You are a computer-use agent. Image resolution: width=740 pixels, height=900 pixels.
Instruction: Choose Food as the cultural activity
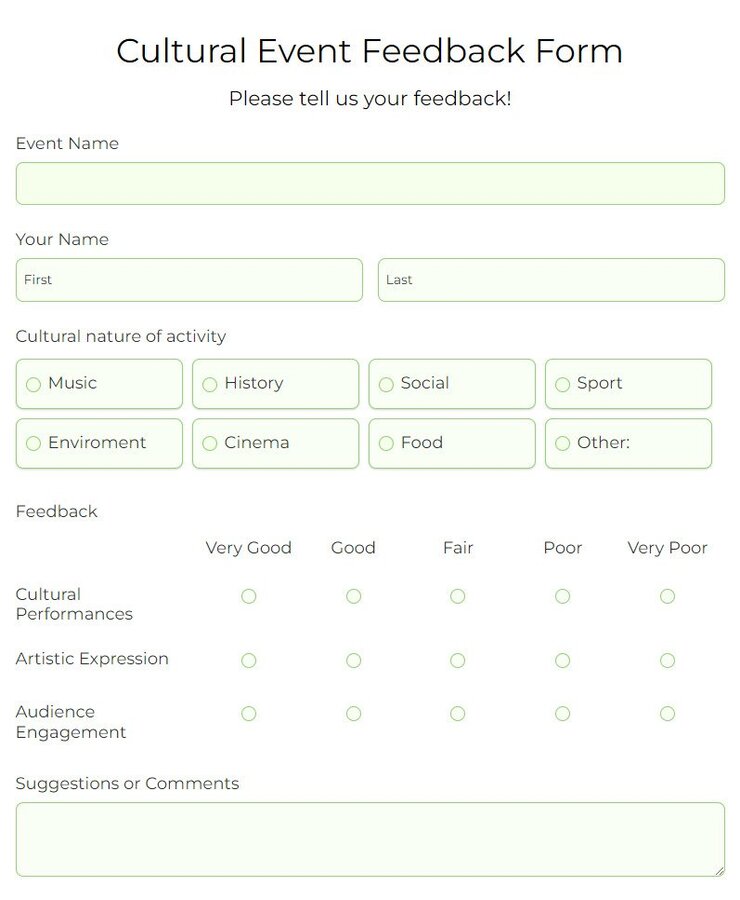tap(386, 443)
